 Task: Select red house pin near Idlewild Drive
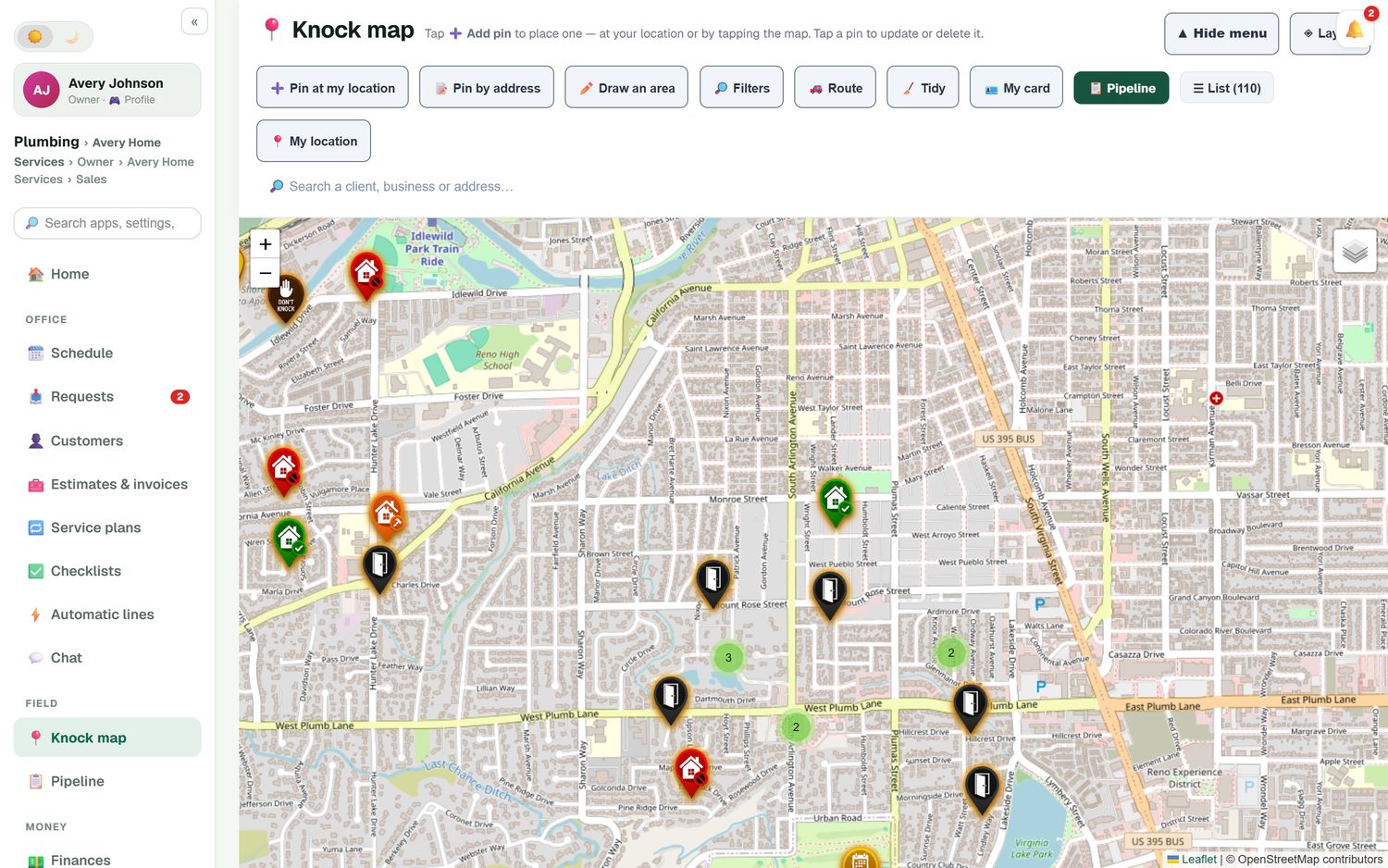point(367,275)
